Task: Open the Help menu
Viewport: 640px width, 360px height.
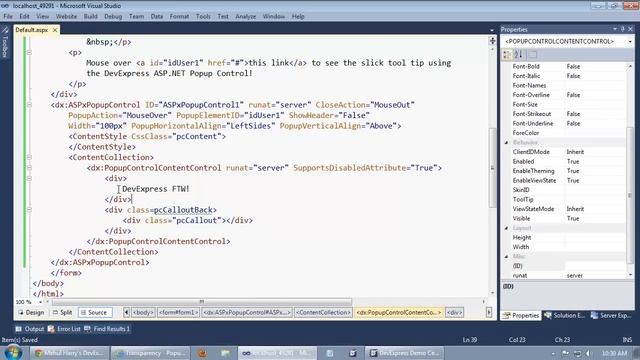Action: [298, 16]
